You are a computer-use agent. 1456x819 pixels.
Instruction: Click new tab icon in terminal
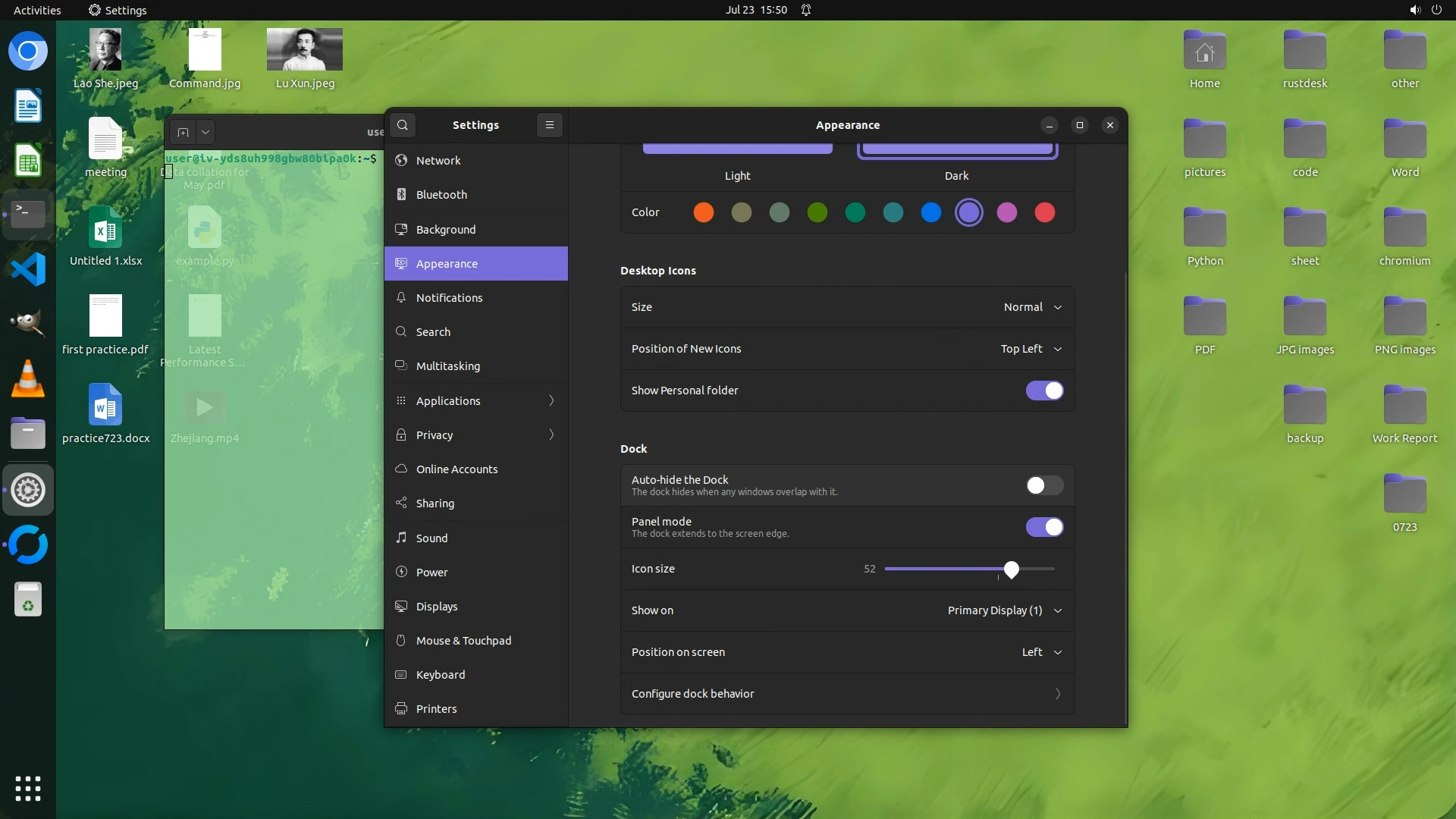(183, 132)
